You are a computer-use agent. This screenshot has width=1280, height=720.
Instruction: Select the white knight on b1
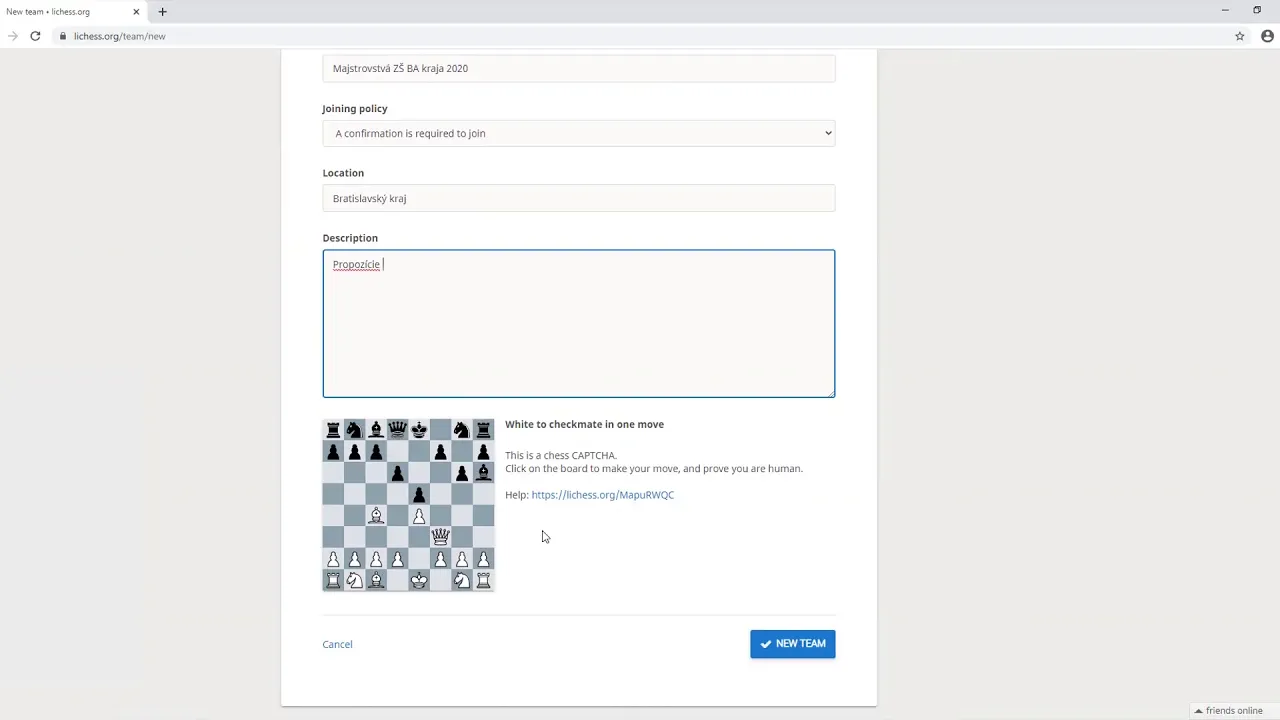point(355,580)
